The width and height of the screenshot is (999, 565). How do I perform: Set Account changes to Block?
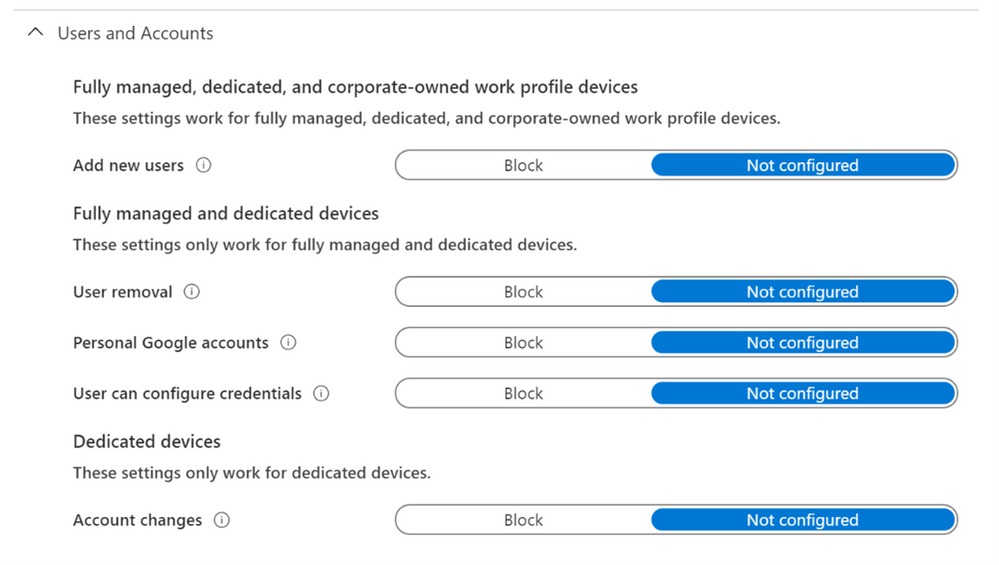(523, 520)
